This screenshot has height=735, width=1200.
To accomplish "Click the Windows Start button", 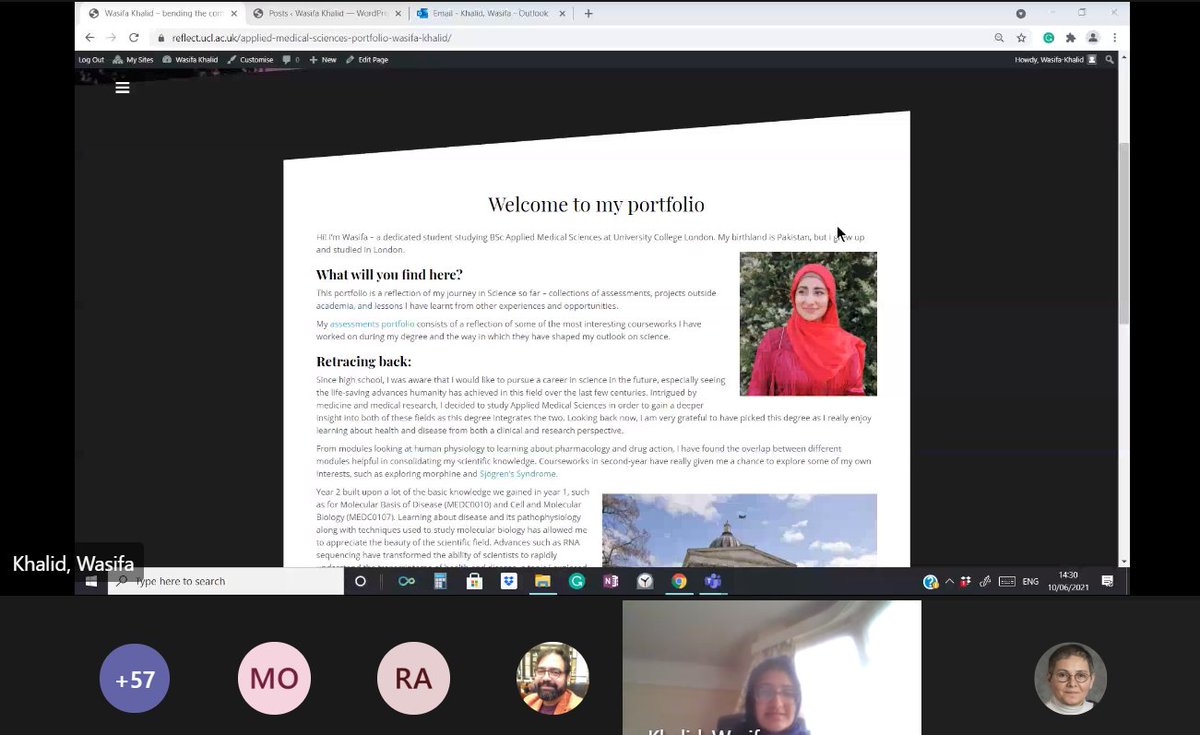I will point(91,581).
